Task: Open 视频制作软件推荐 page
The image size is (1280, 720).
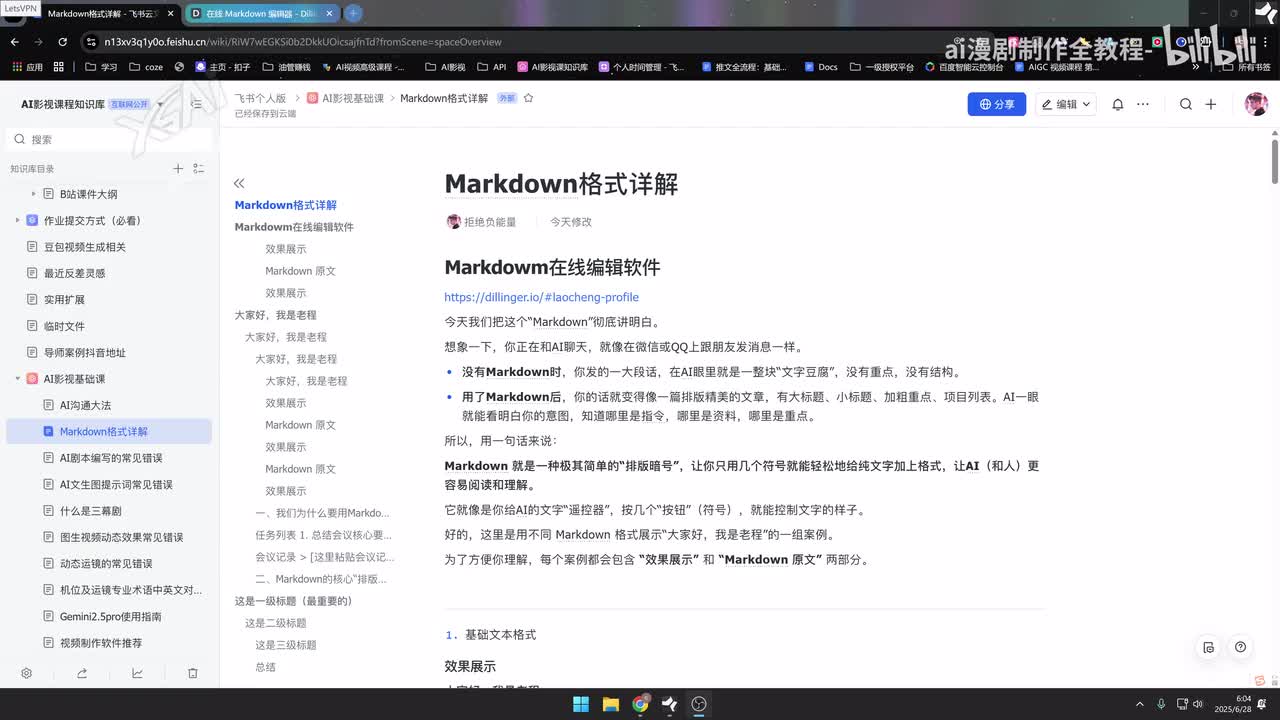Action: click(101, 643)
